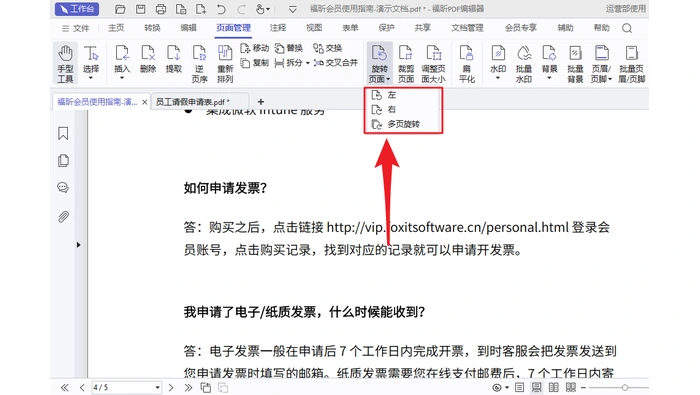Switch to the 保护 protect tab
Viewport: 700px width, 395px height.
click(386, 28)
